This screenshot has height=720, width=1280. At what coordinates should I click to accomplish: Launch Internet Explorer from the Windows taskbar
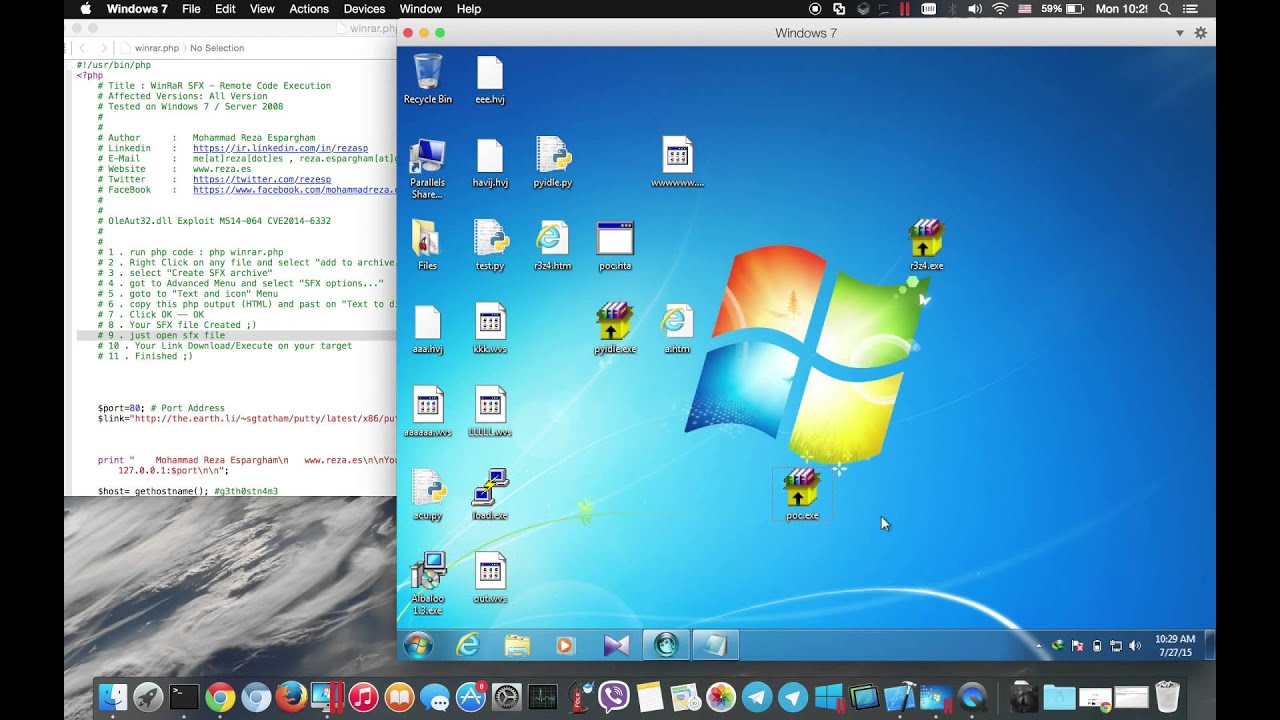click(x=468, y=645)
